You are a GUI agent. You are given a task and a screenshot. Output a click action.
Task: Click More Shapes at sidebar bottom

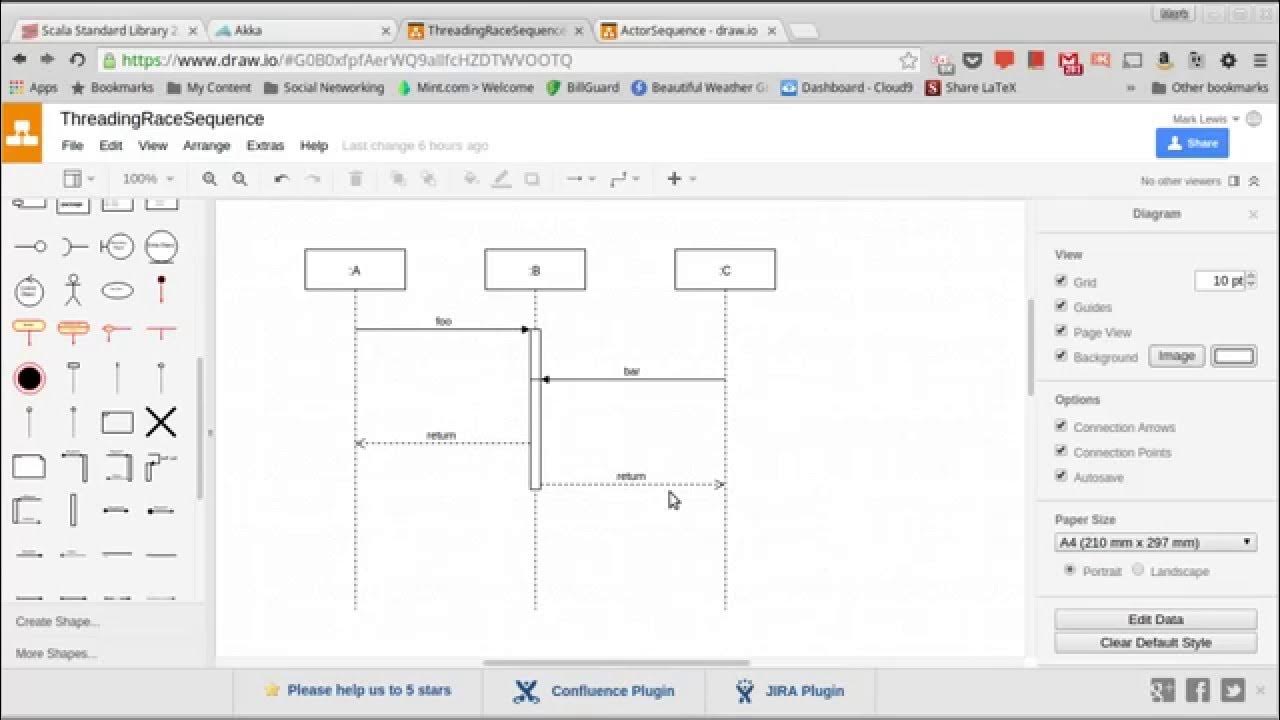(56, 654)
